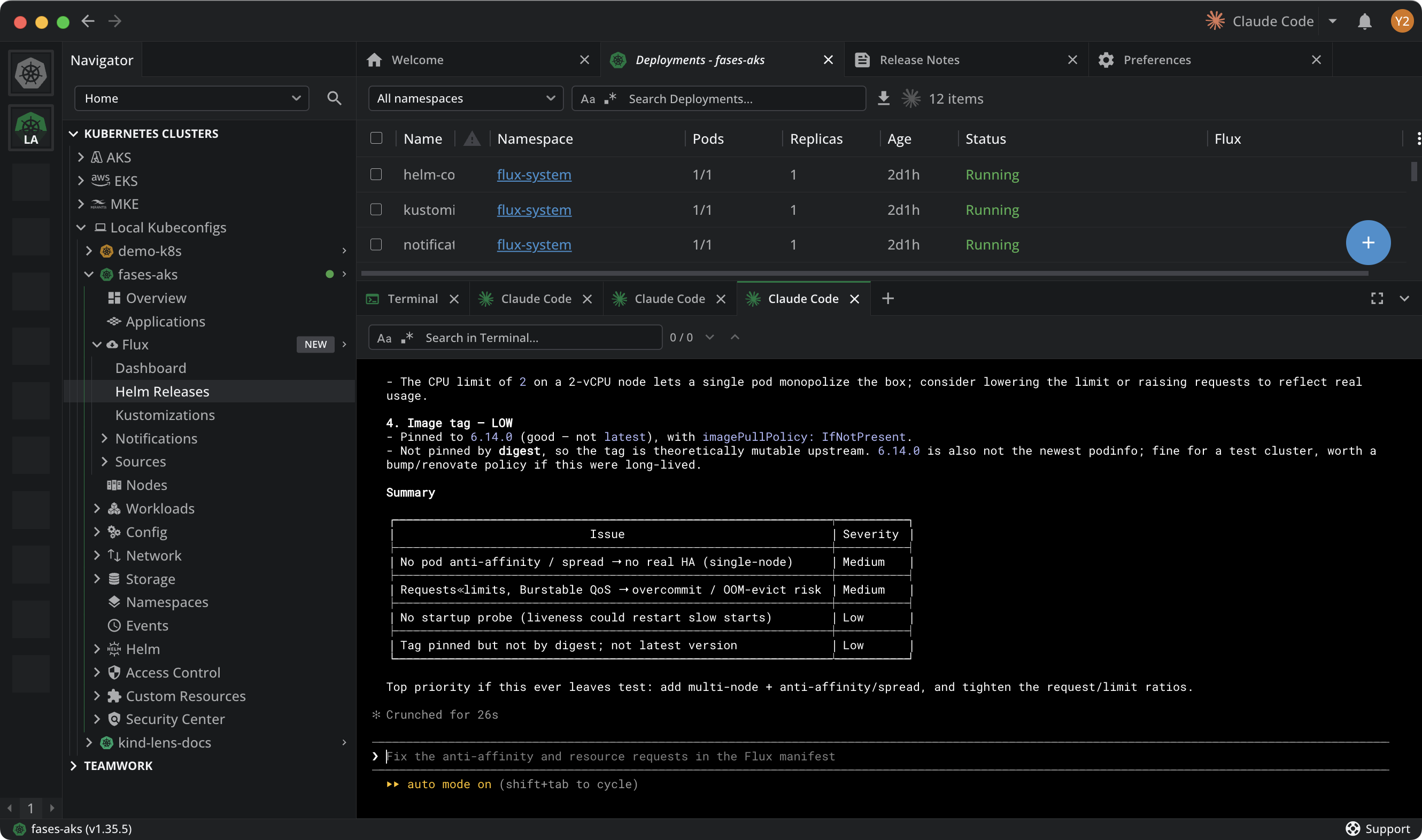Go forward with the right arrow
Screen dimensions: 1422x840
point(115,21)
